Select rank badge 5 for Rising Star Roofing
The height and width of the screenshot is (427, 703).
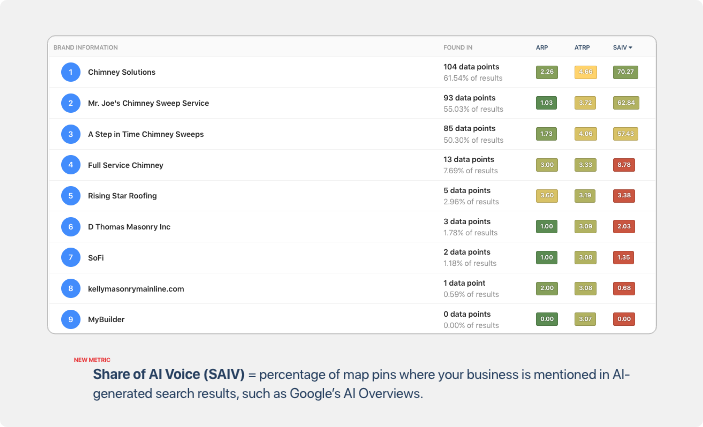(70, 196)
